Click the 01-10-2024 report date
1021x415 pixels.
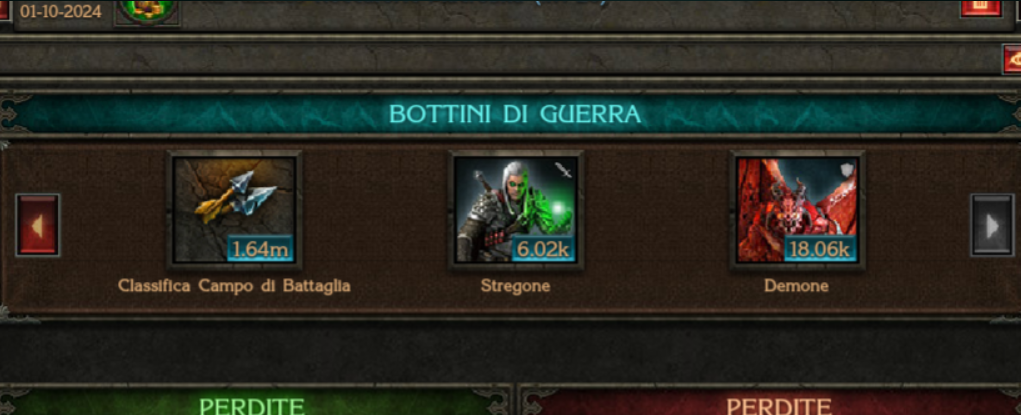tap(61, 11)
